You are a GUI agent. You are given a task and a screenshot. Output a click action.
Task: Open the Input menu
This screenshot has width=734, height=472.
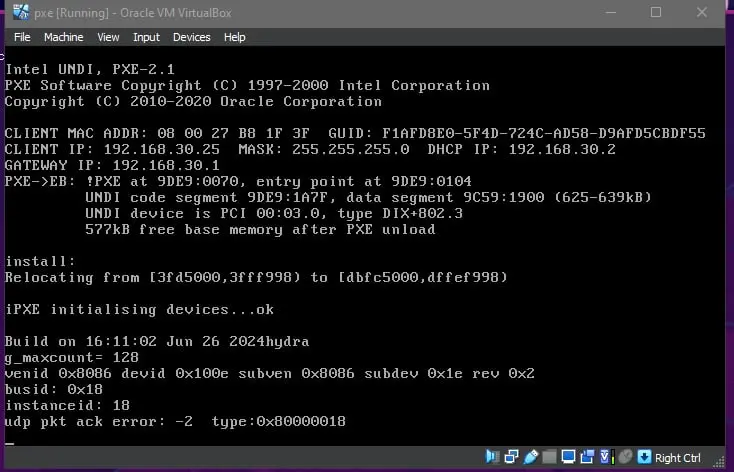(146, 37)
